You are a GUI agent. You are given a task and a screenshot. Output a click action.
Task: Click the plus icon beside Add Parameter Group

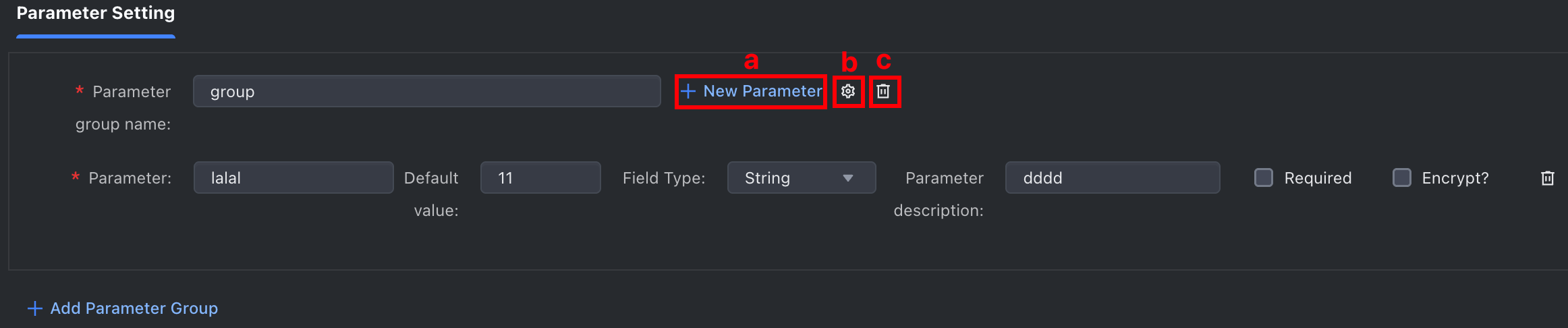(34, 308)
